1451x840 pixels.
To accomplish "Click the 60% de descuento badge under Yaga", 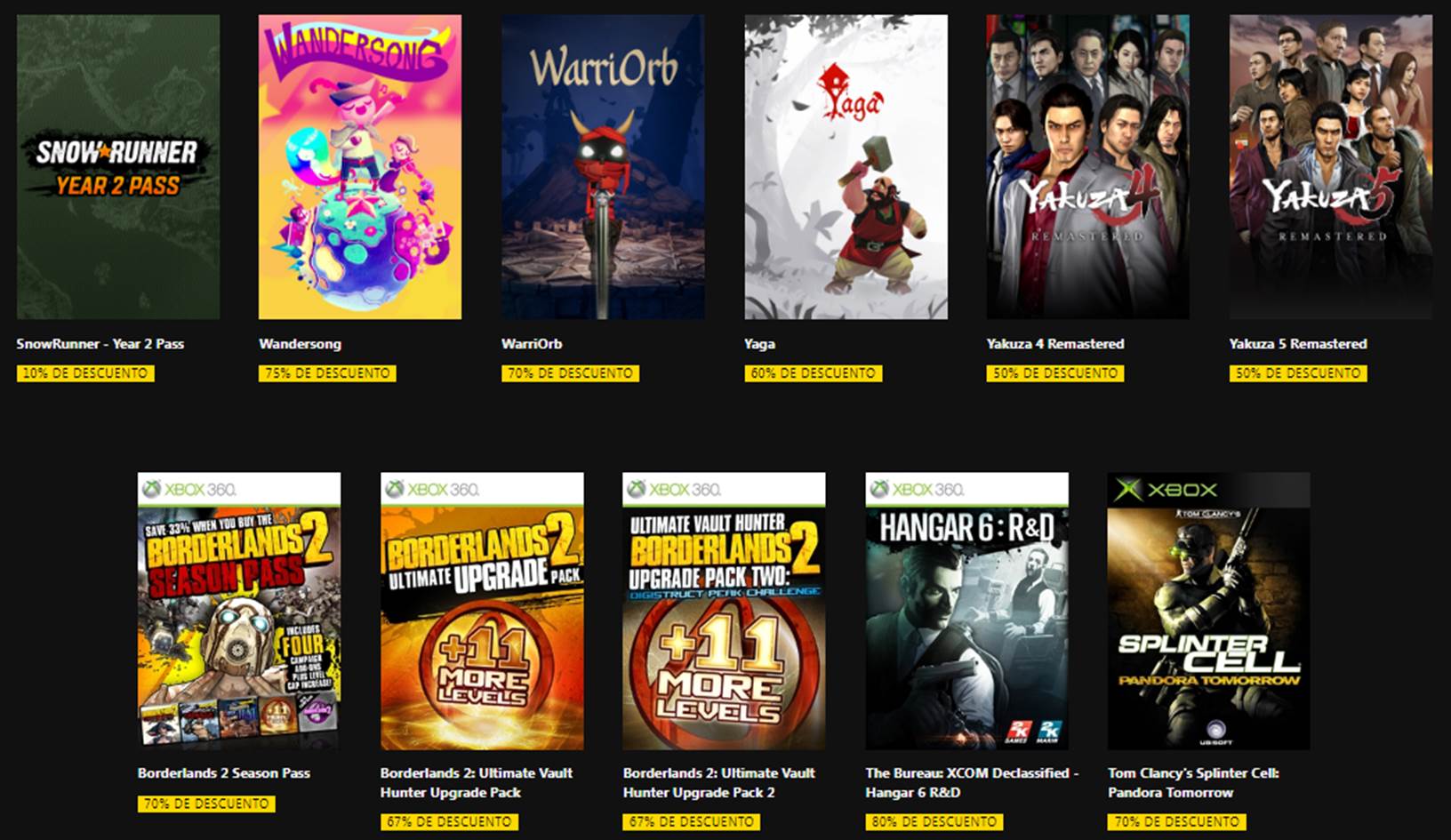I will click(x=813, y=373).
